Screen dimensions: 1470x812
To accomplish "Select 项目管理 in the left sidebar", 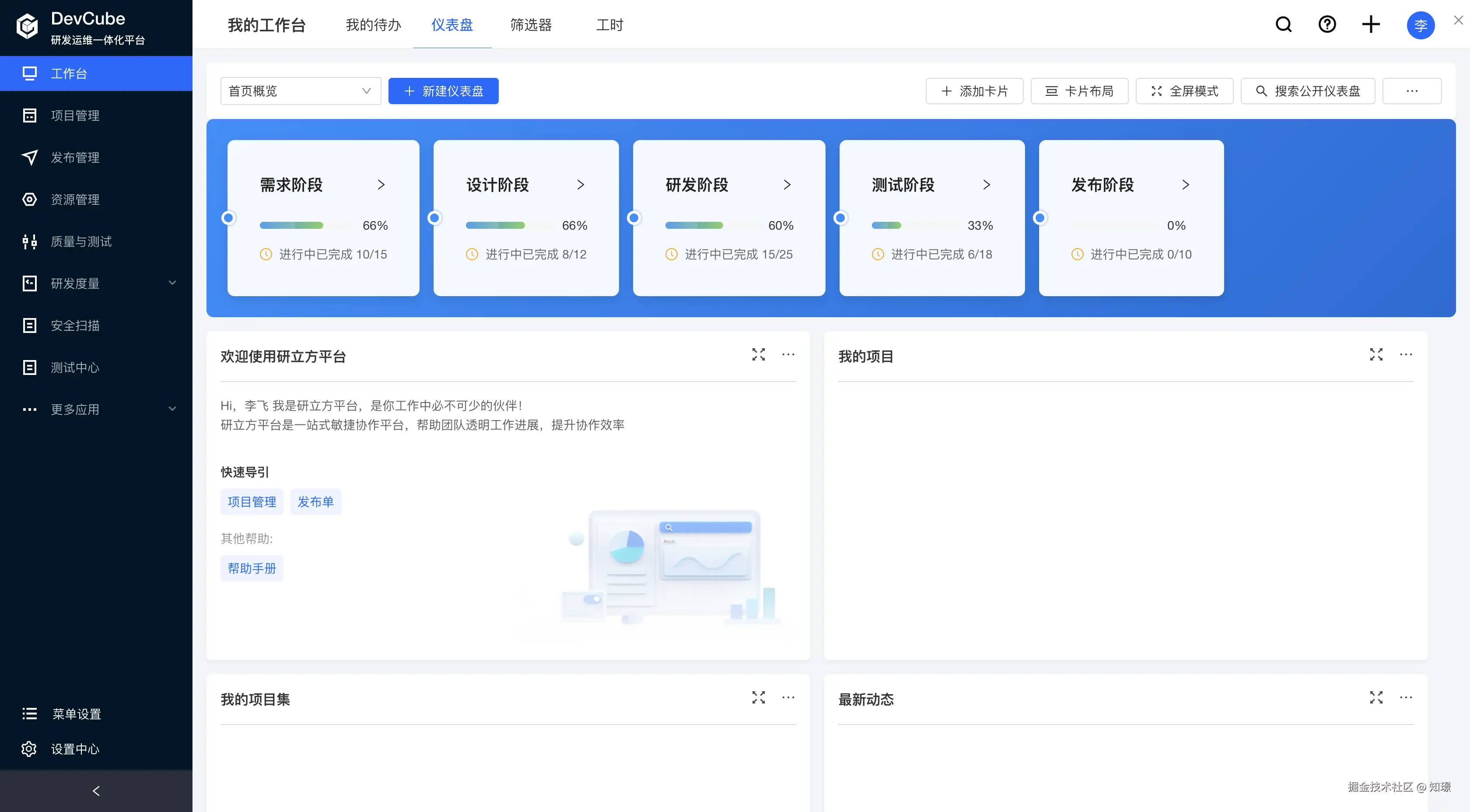I will [x=74, y=115].
